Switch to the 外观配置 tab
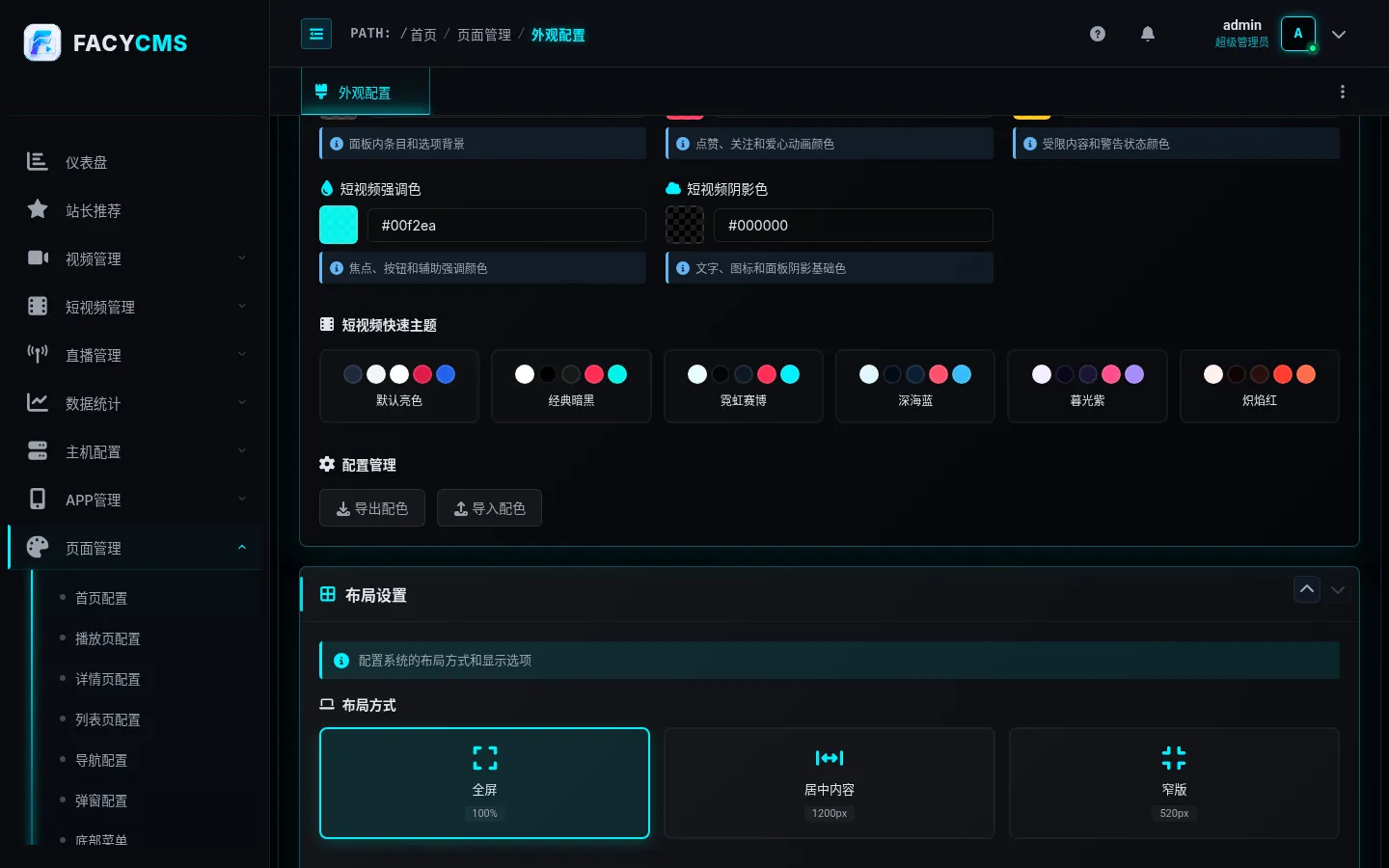Viewport: 1389px width, 868px height. 366,93
